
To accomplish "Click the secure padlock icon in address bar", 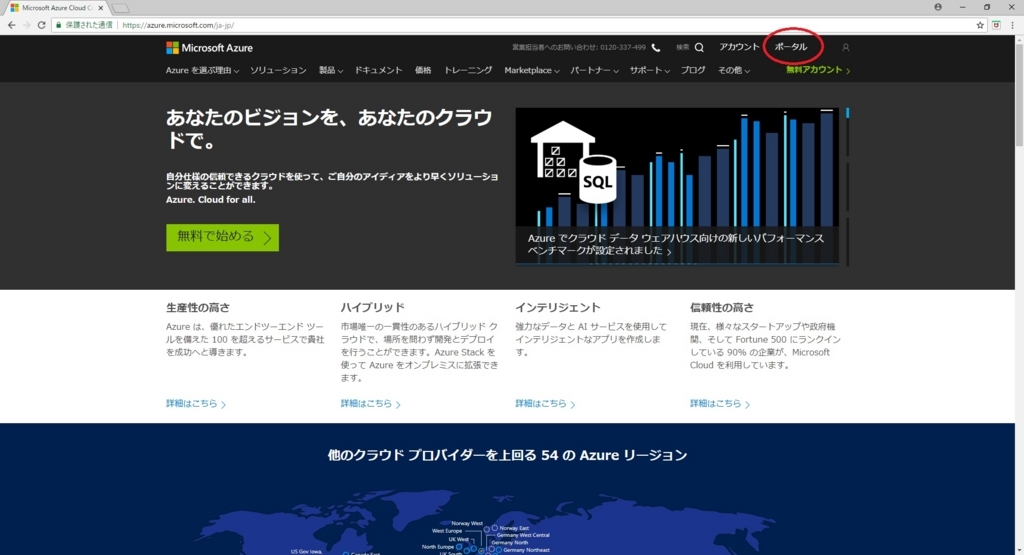I will pos(59,25).
